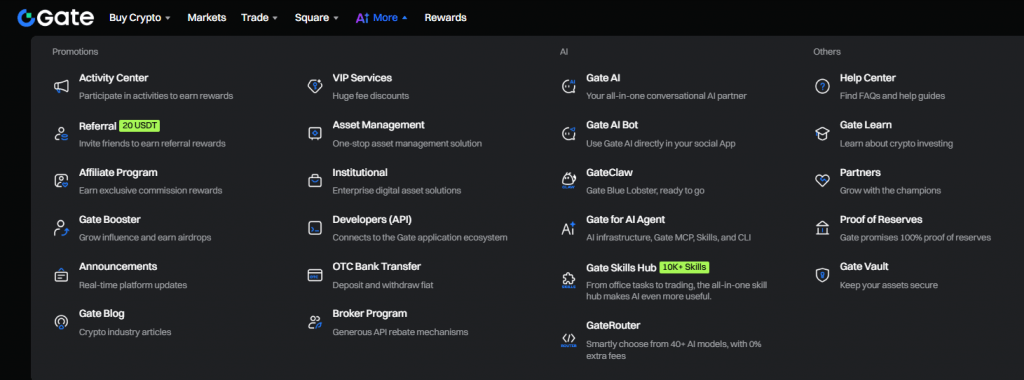Click the Referral person icon

(61, 134)
